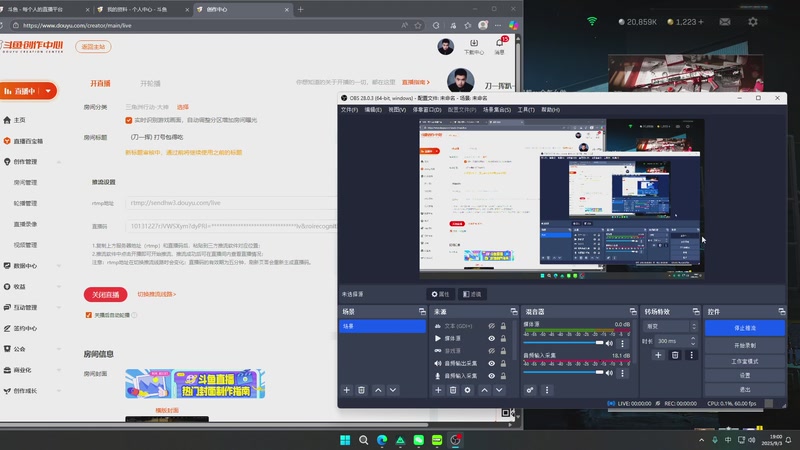Move source down in OBS sources panel
This screenshot has height=450, width=800.
click(499, 390)
